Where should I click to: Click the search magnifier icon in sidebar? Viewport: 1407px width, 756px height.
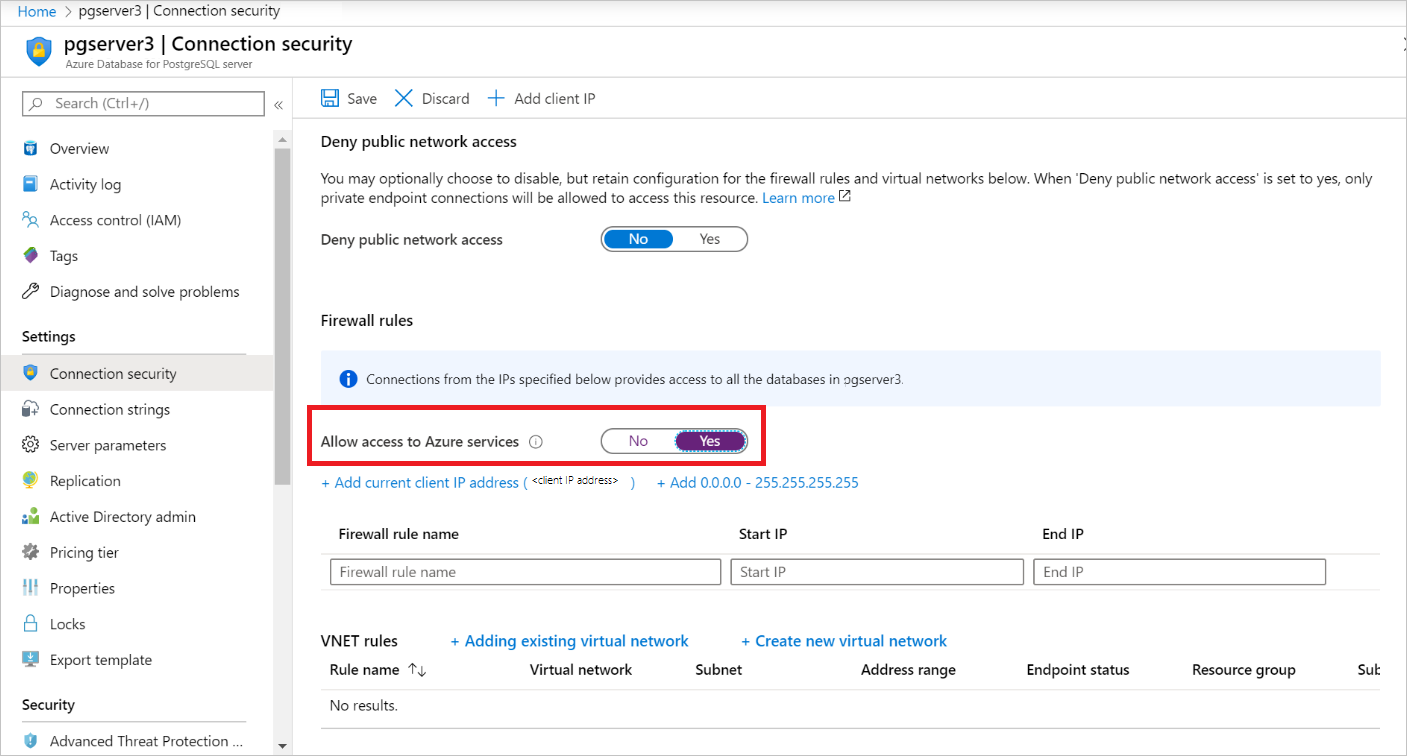point(36,103)
